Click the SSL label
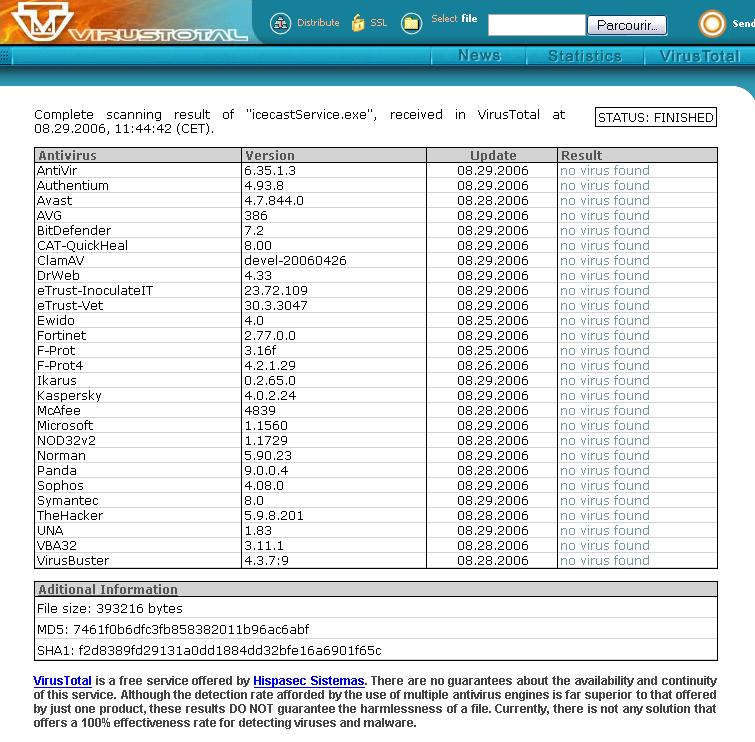This screenshot has height=742, width=755. tap(379, 23)
